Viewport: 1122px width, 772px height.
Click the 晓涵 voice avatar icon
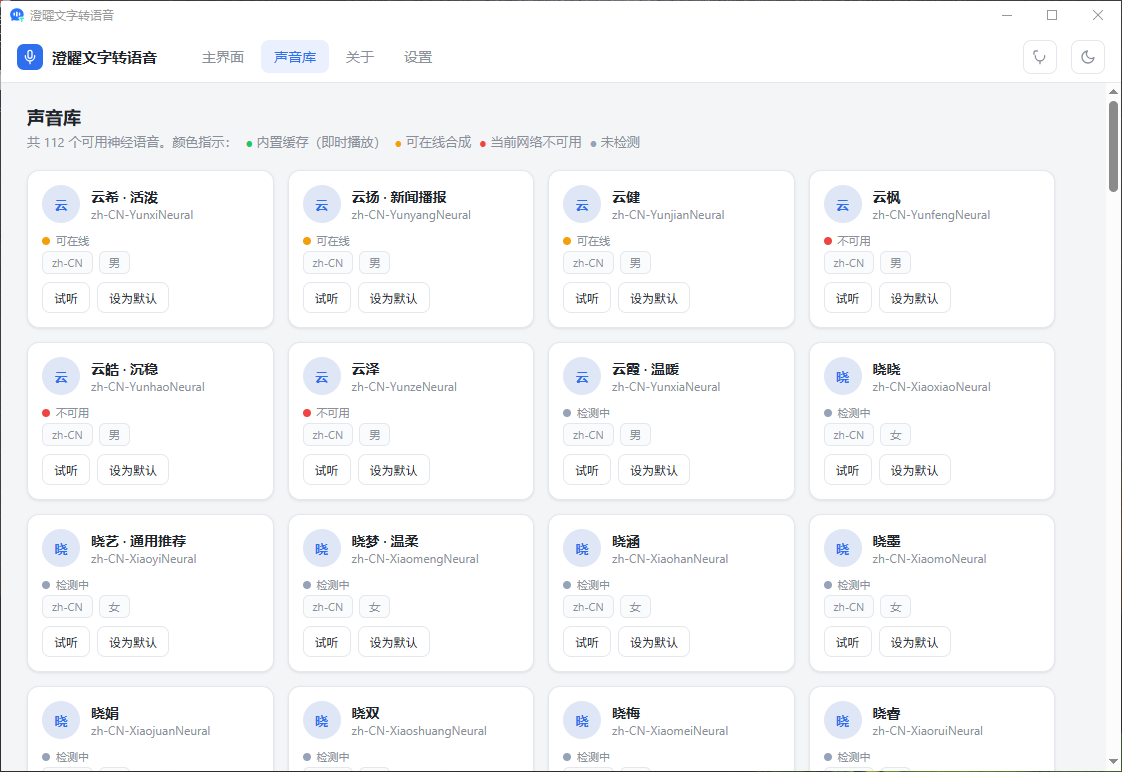tap(582, 549)
